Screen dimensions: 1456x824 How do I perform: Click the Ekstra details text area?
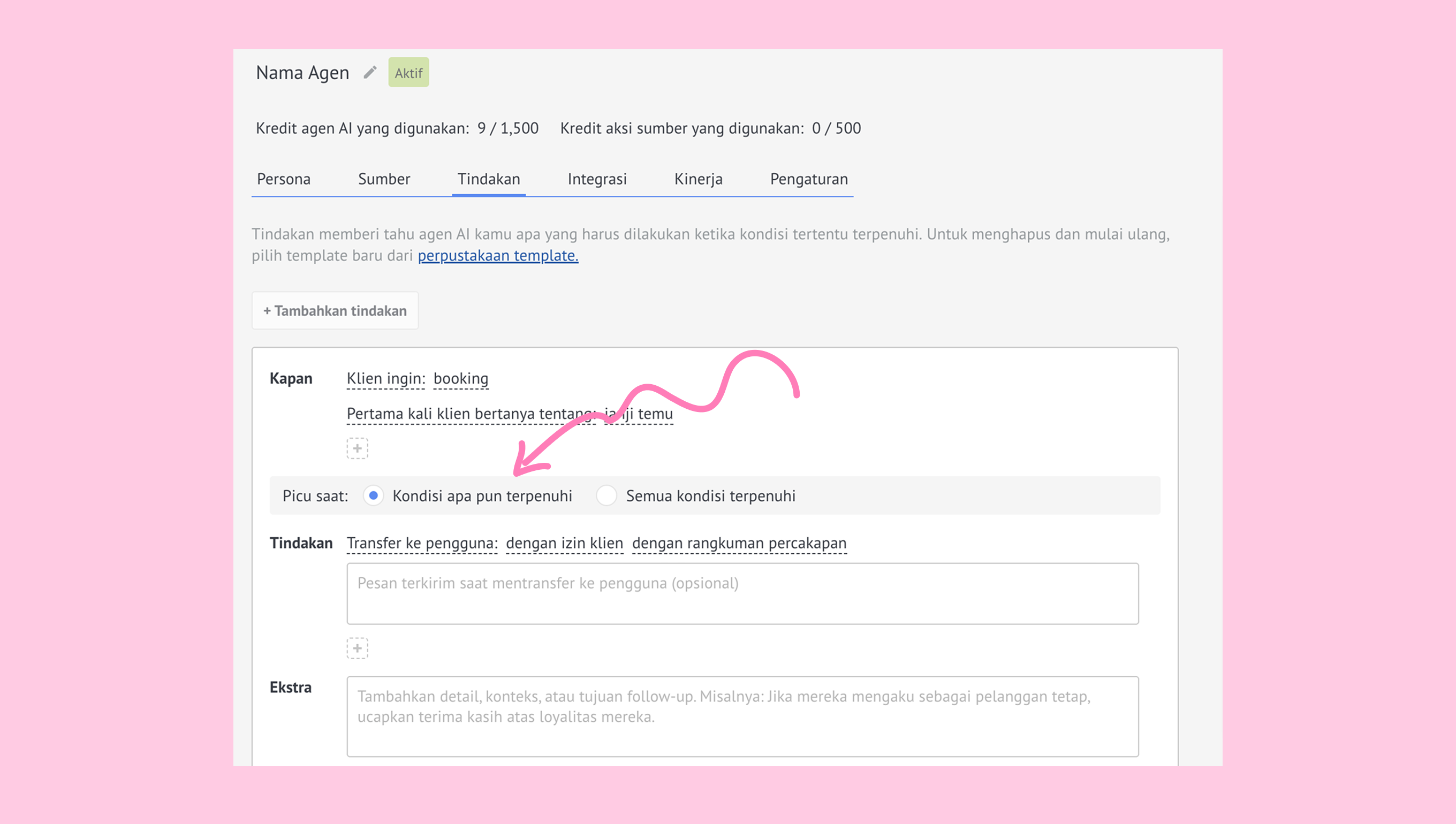tap(742, 716)
